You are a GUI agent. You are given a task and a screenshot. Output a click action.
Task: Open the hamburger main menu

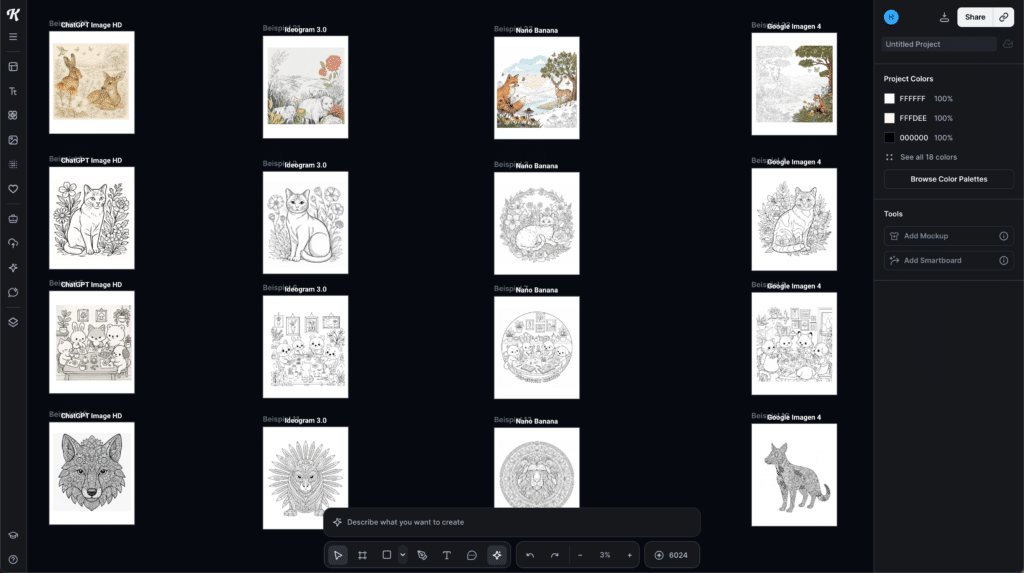[13, 37]
